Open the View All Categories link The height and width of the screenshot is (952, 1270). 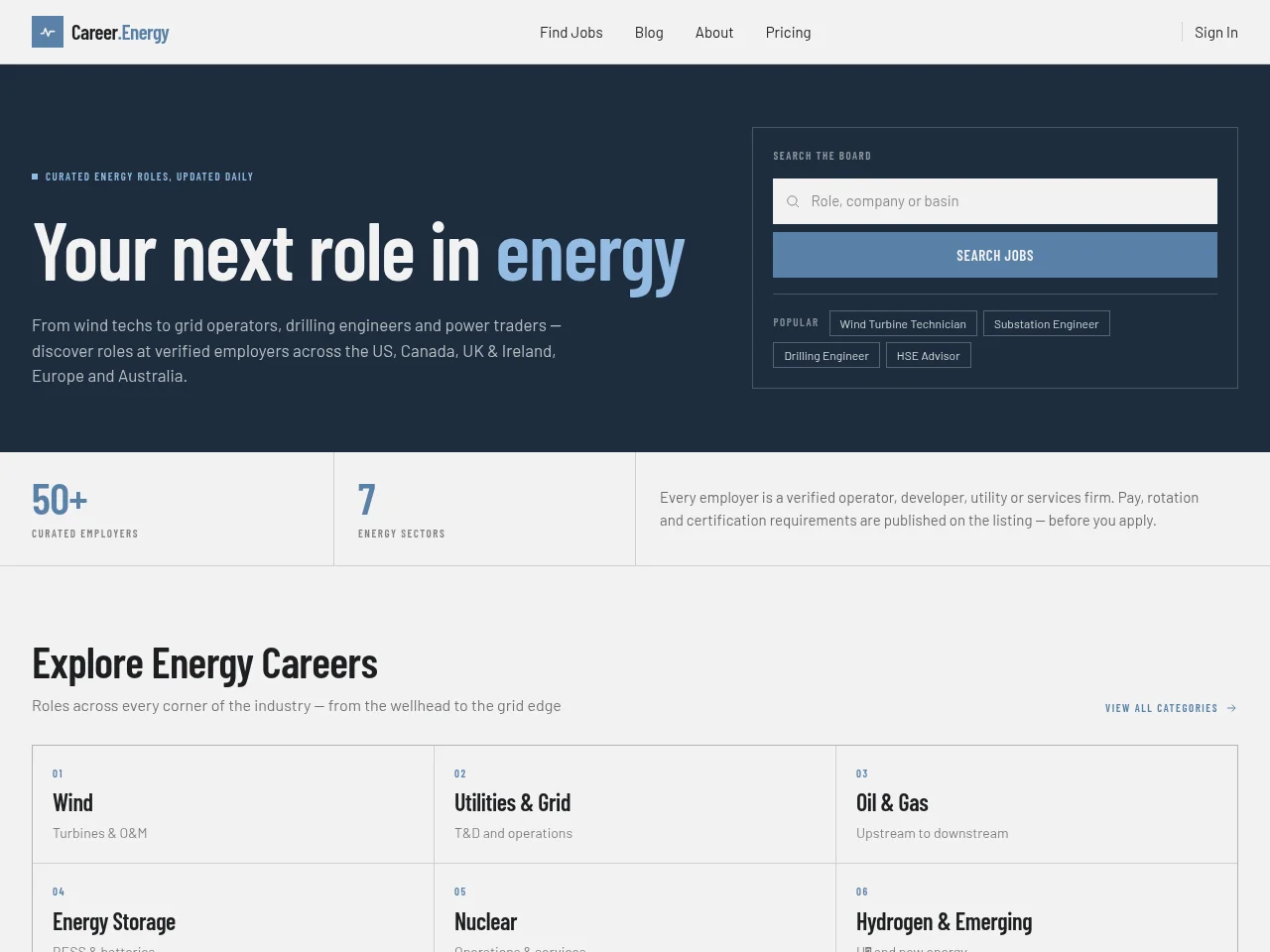point(1171,708)
